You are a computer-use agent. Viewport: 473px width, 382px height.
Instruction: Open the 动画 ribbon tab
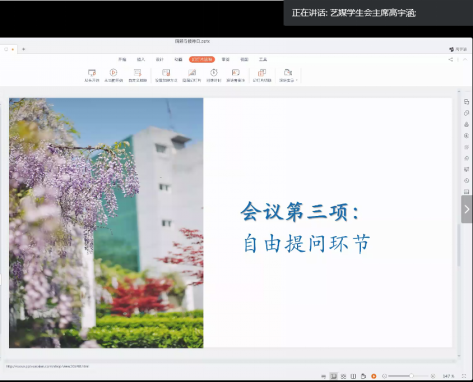(178, 59)
